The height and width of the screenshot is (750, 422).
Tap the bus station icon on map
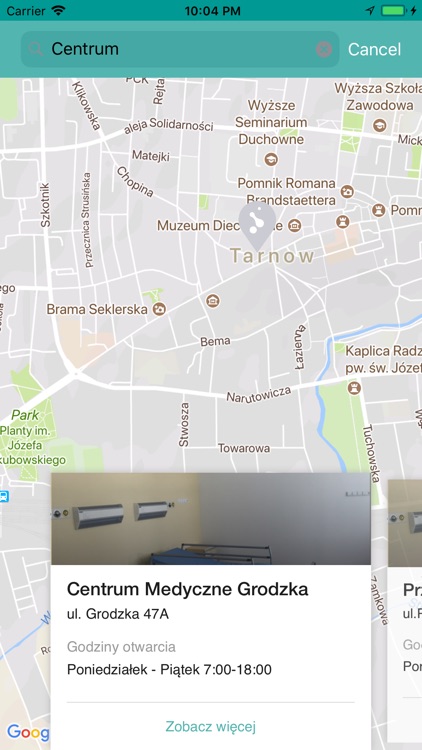point(4,496)
